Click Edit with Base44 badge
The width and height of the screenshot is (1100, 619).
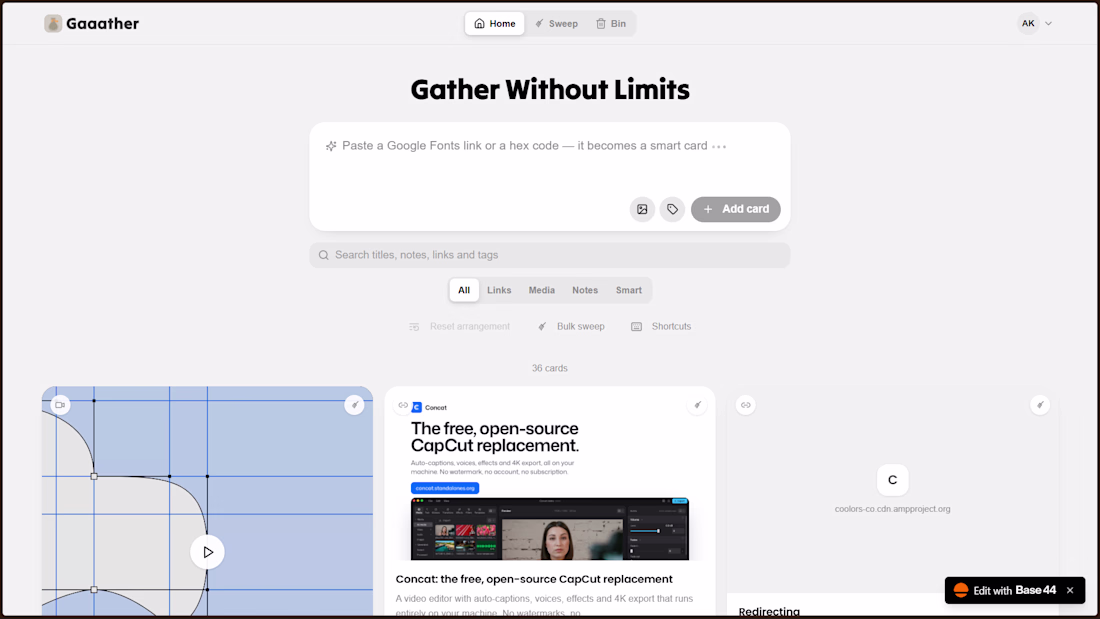tap(1007, 590)
